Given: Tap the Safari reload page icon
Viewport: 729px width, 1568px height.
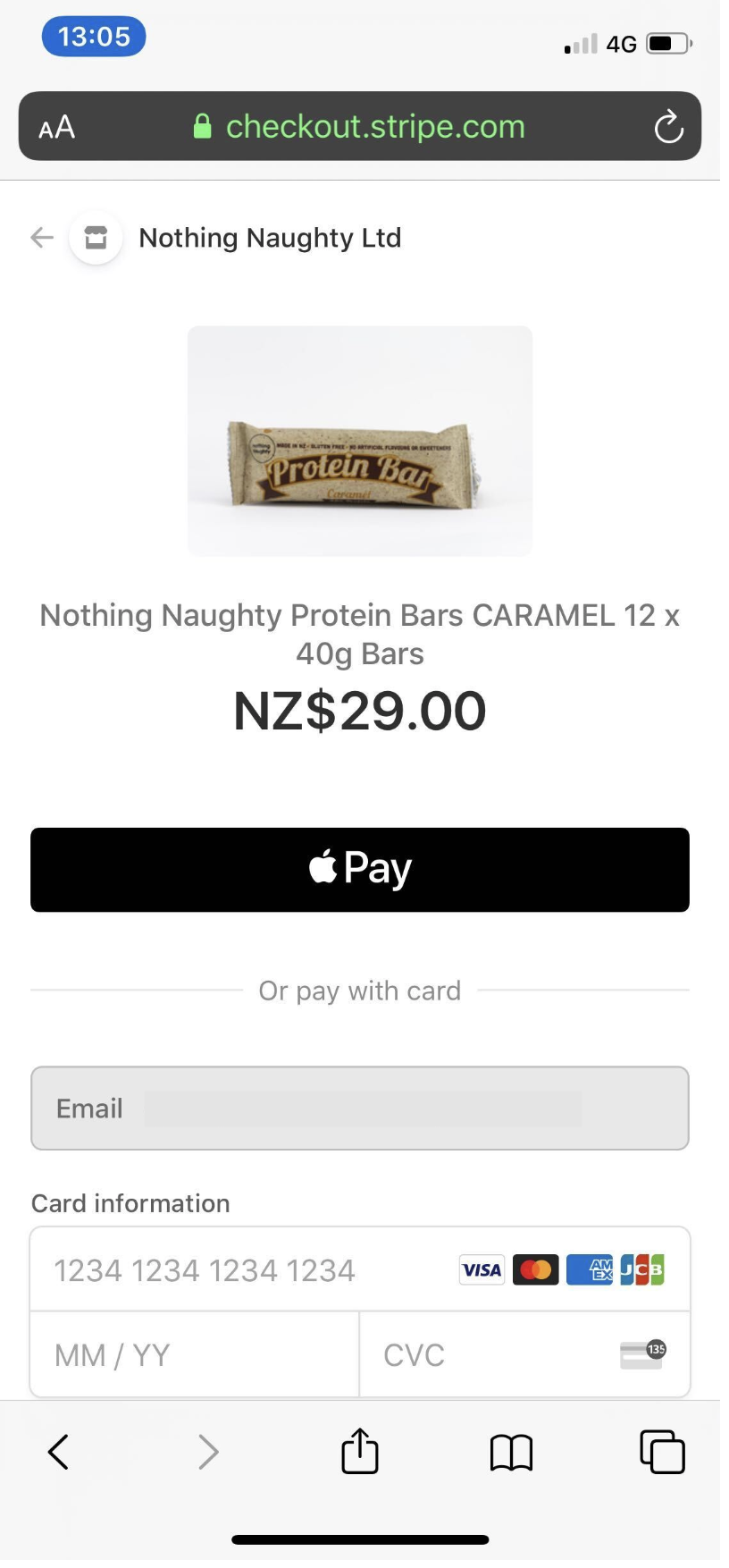Looking at the screenshot, I should 668,127.
